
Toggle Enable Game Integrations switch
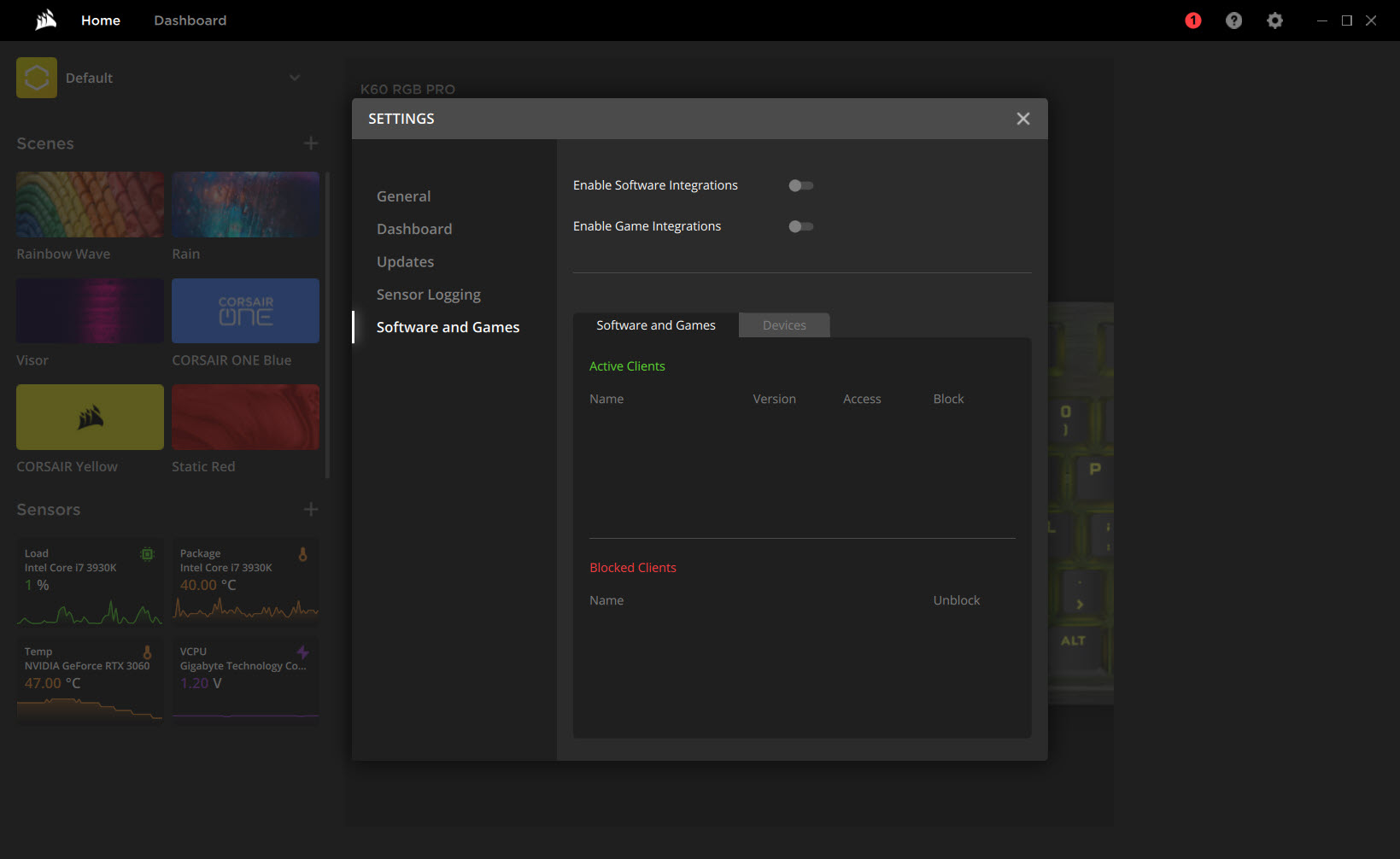click(x=800, y=226)
